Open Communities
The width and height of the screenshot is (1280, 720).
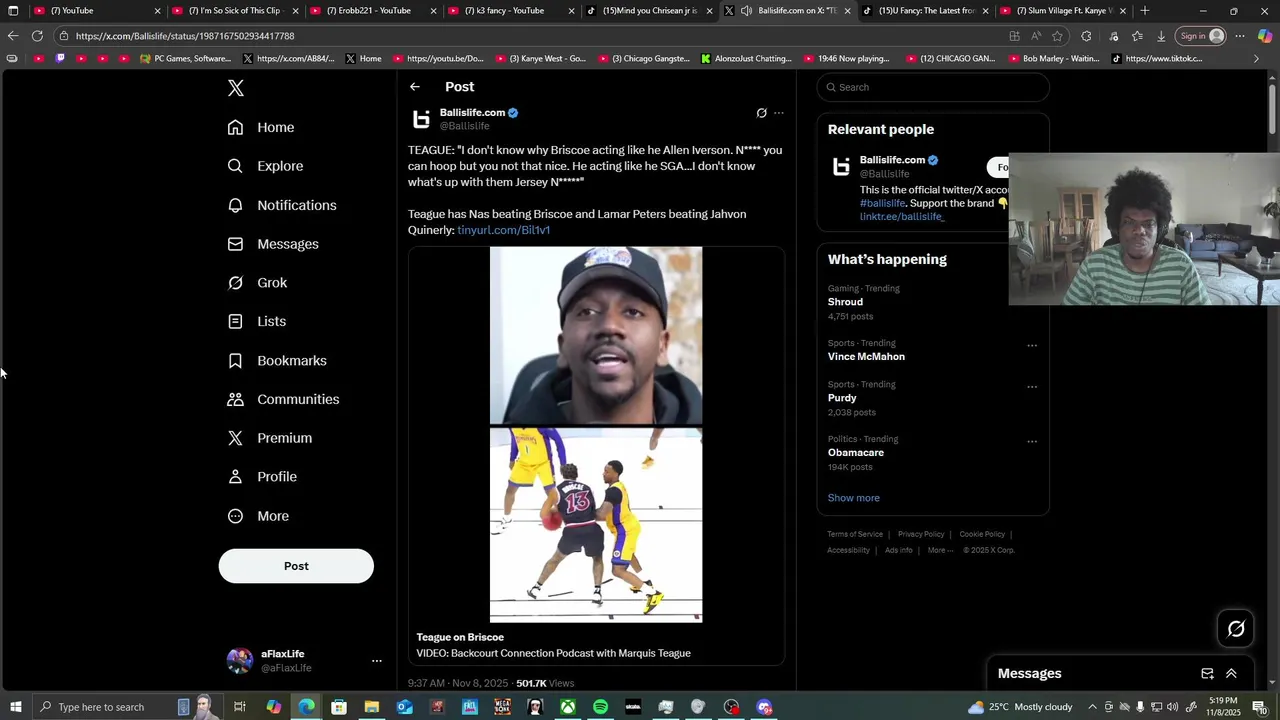[x=283, y=399]
